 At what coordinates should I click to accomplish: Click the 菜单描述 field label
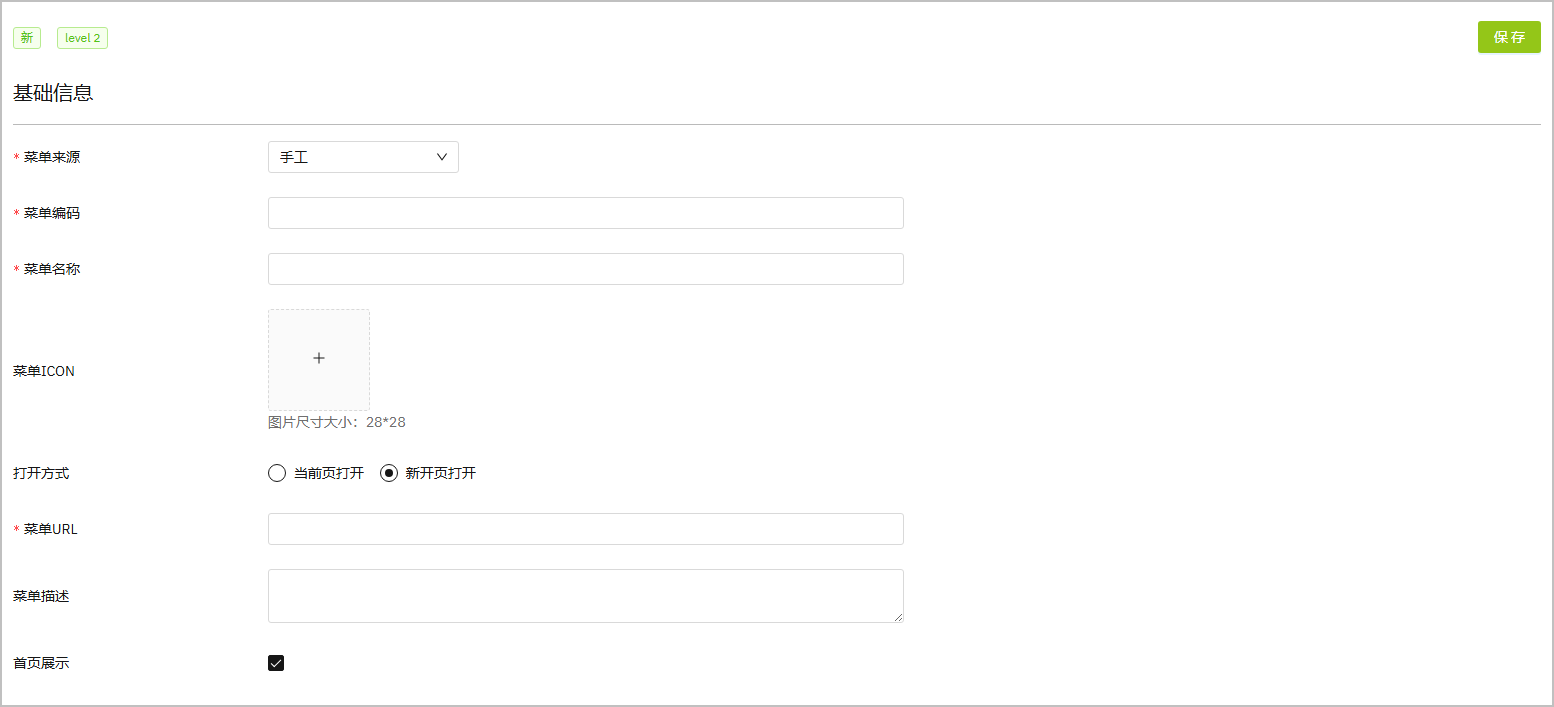(41, 596)
